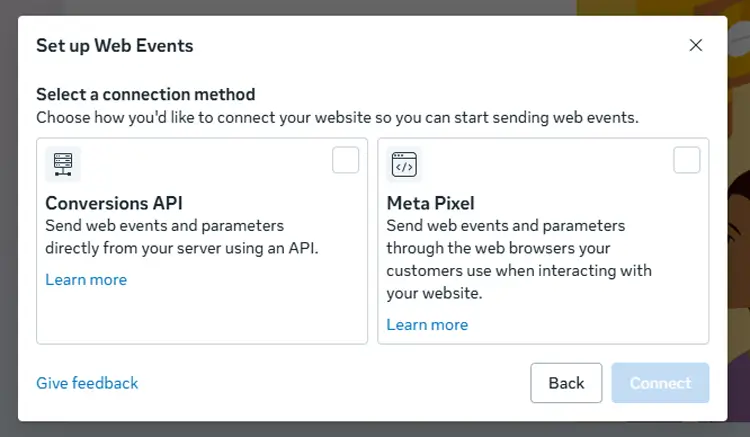Click the dimmed illustration behind the dialog
750x437 pixels.
pos(739,215)
